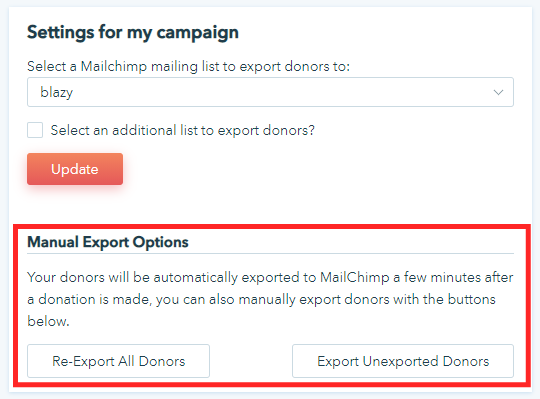Save campaign settings with the red Update button
The image size is (540, 399).
click(x=75, y=169)
